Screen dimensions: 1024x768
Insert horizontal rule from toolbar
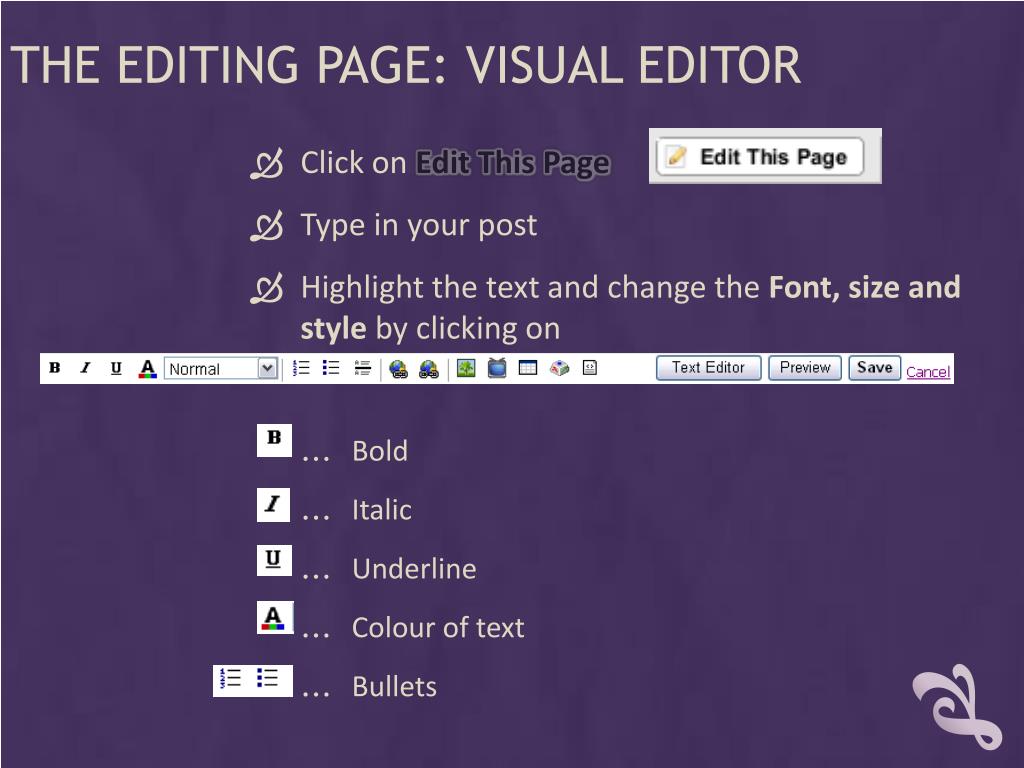point(362,368)
